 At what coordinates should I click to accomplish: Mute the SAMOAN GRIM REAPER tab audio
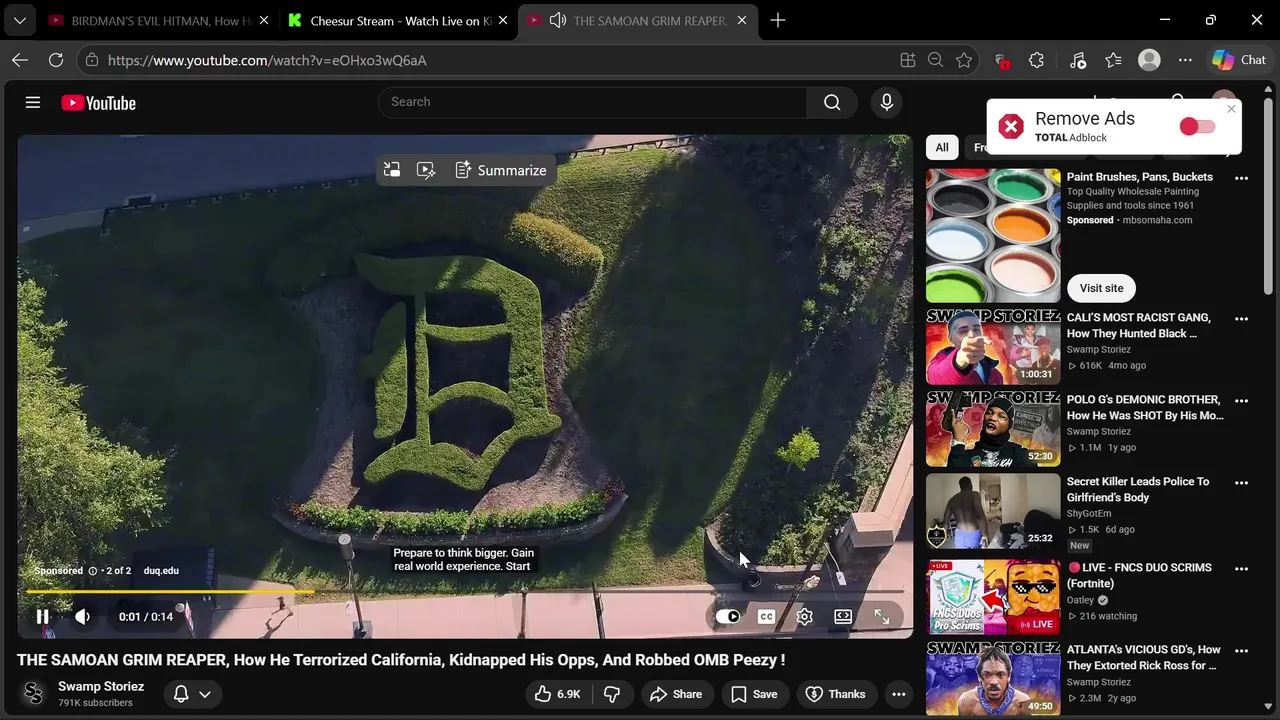click(x=558, y=21)
